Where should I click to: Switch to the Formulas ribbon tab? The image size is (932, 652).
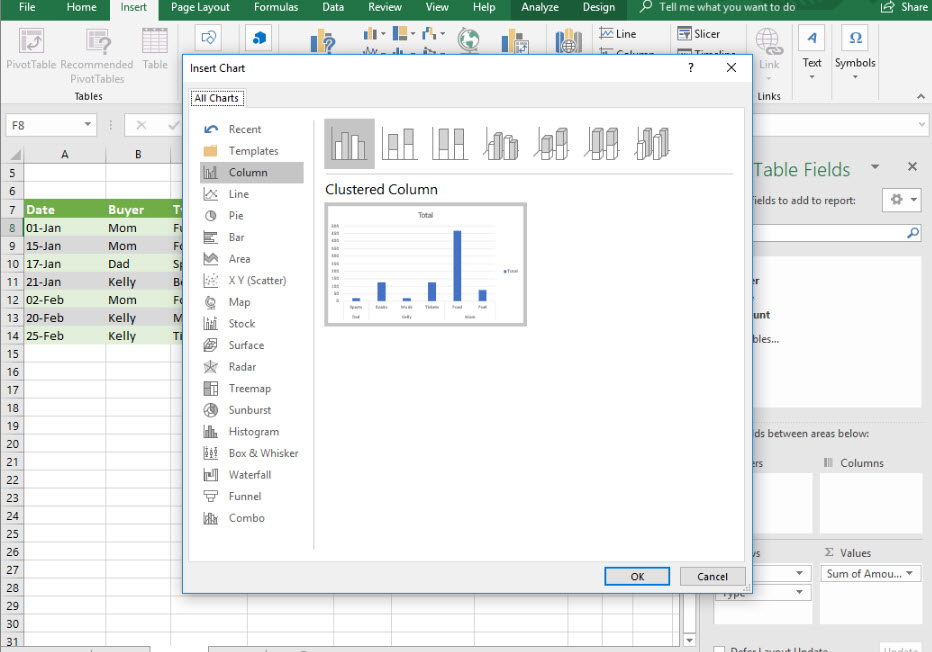point(275,8)
